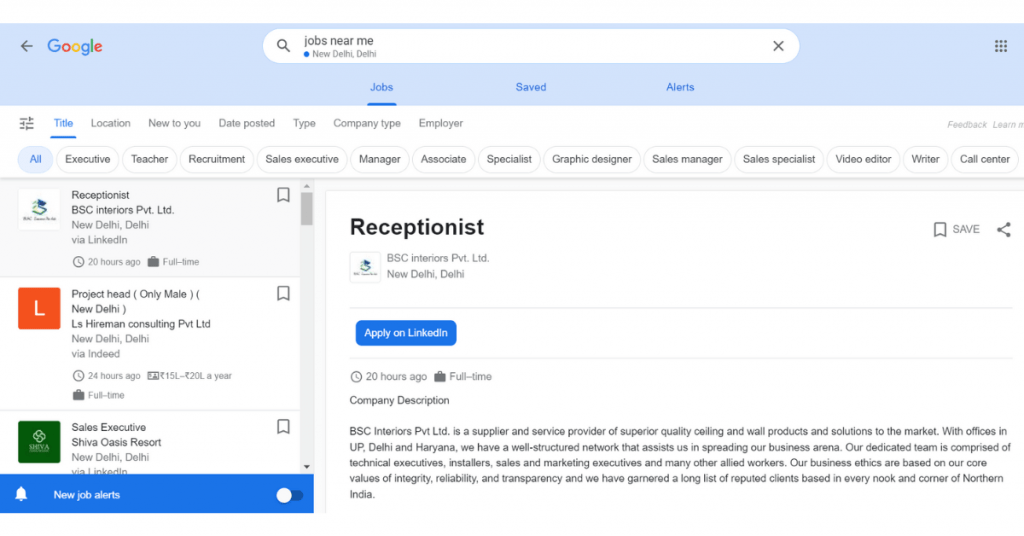
Task: Click the Company Description heading
Action: point(399,400)
